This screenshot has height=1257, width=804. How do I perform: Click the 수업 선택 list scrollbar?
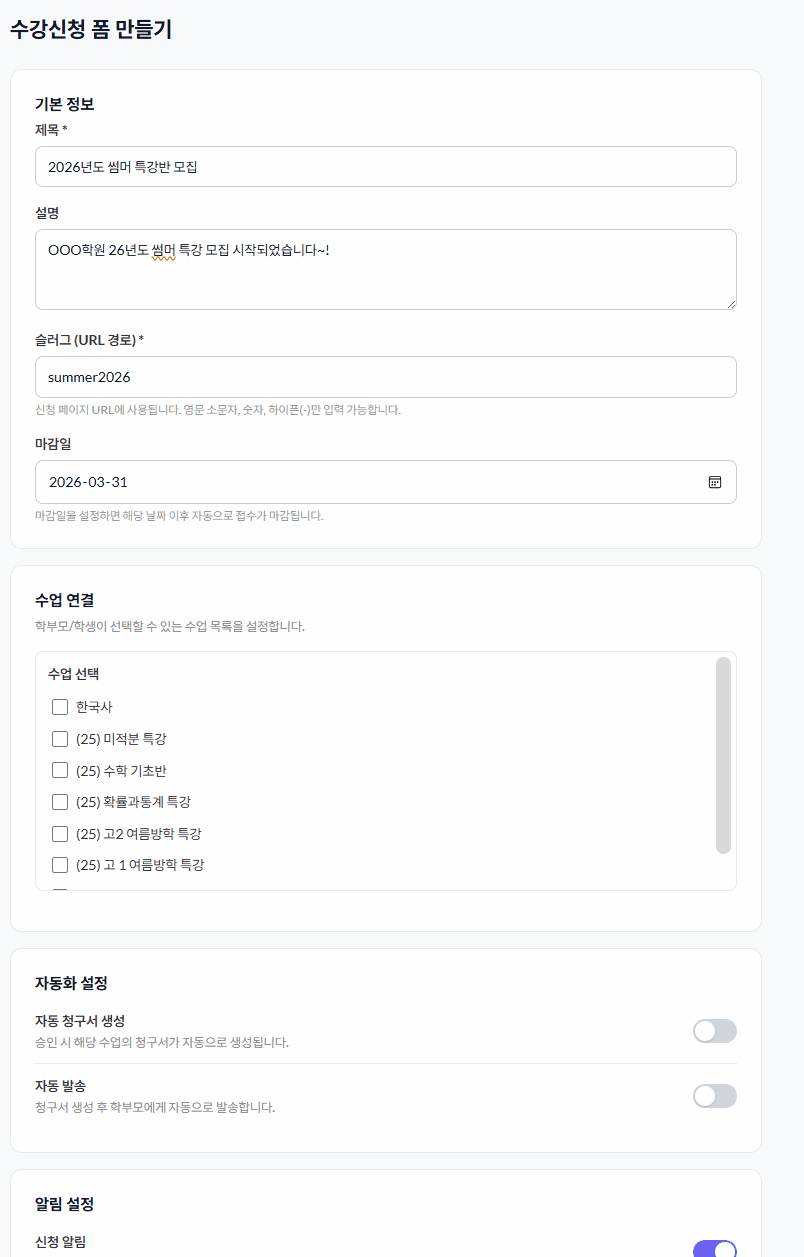coord(723,755)
